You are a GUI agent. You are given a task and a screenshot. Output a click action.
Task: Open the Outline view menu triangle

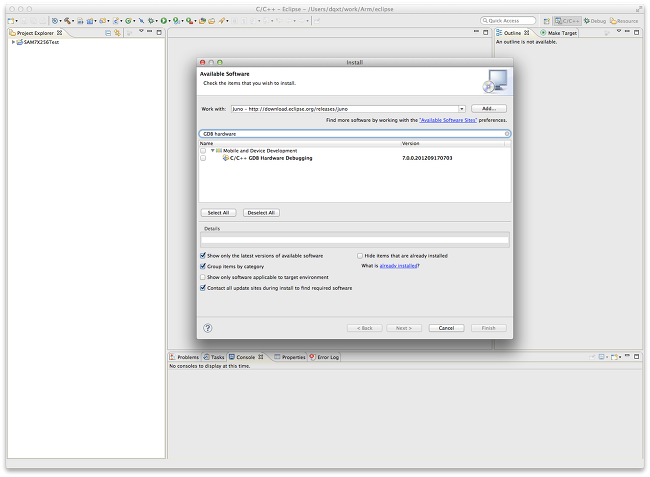click(x=618, y=31)
